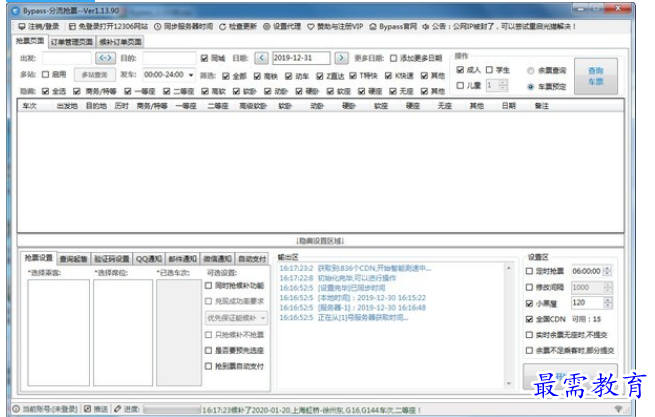The width and height of the screenshot is (655, 417).
Task: Open 微信通知 tab
Action: tap(217, 259)
